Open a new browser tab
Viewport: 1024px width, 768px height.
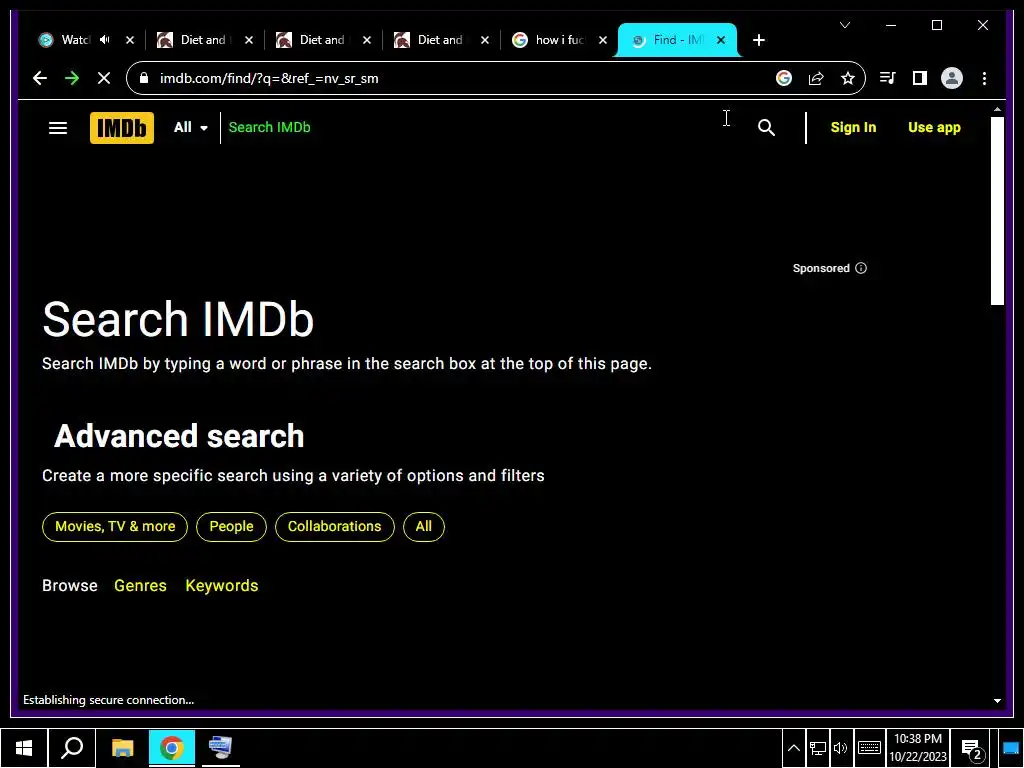tap(758, 40)
